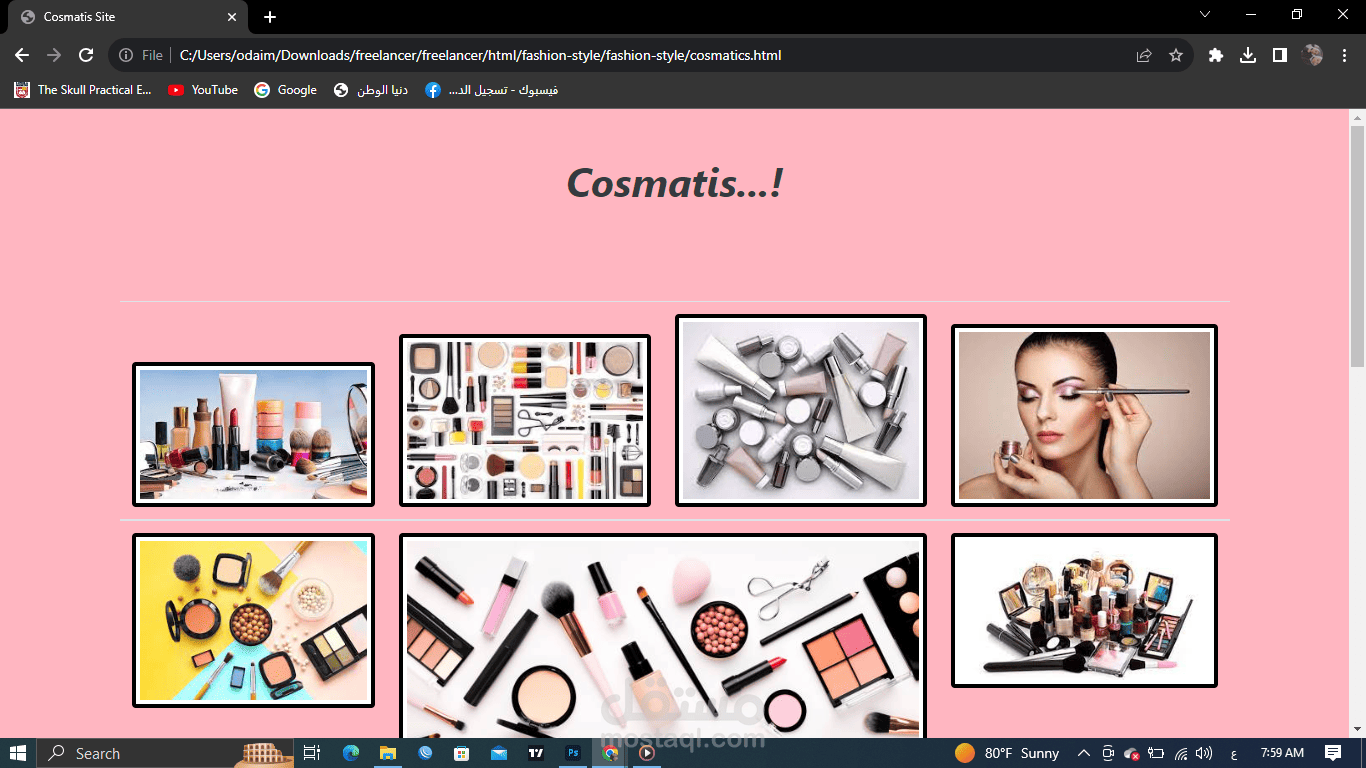The height and width of the screenshot is (768, 1366).
Task: Click the share page icon in address bar
Action: (1144, 55)
